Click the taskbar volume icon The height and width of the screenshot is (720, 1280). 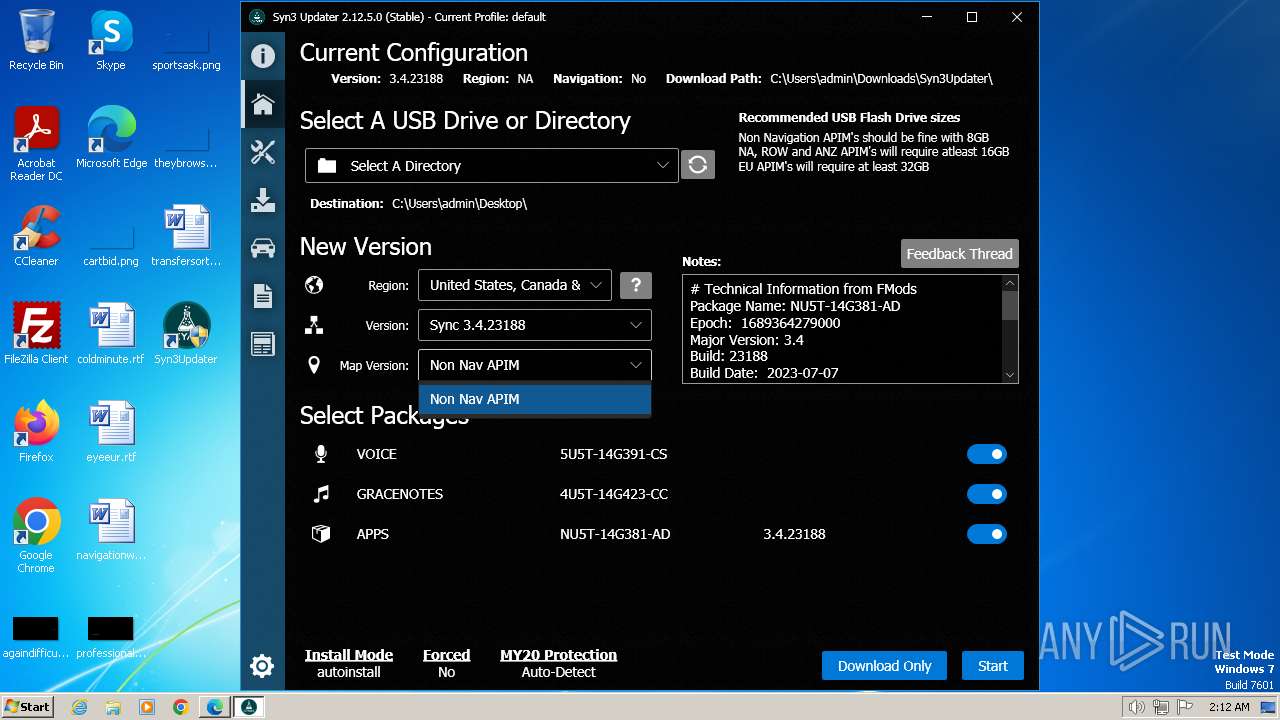1136,707
